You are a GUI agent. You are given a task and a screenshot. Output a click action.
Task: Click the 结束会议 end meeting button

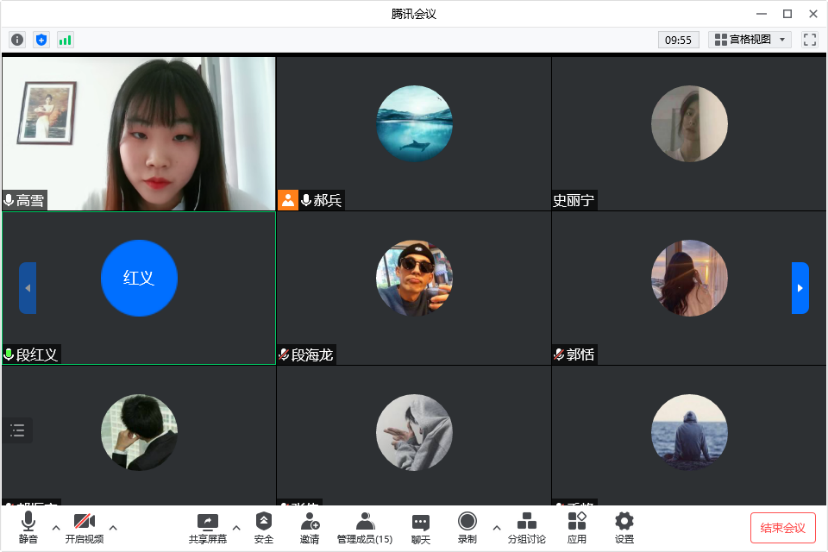(x=783, y=528)
